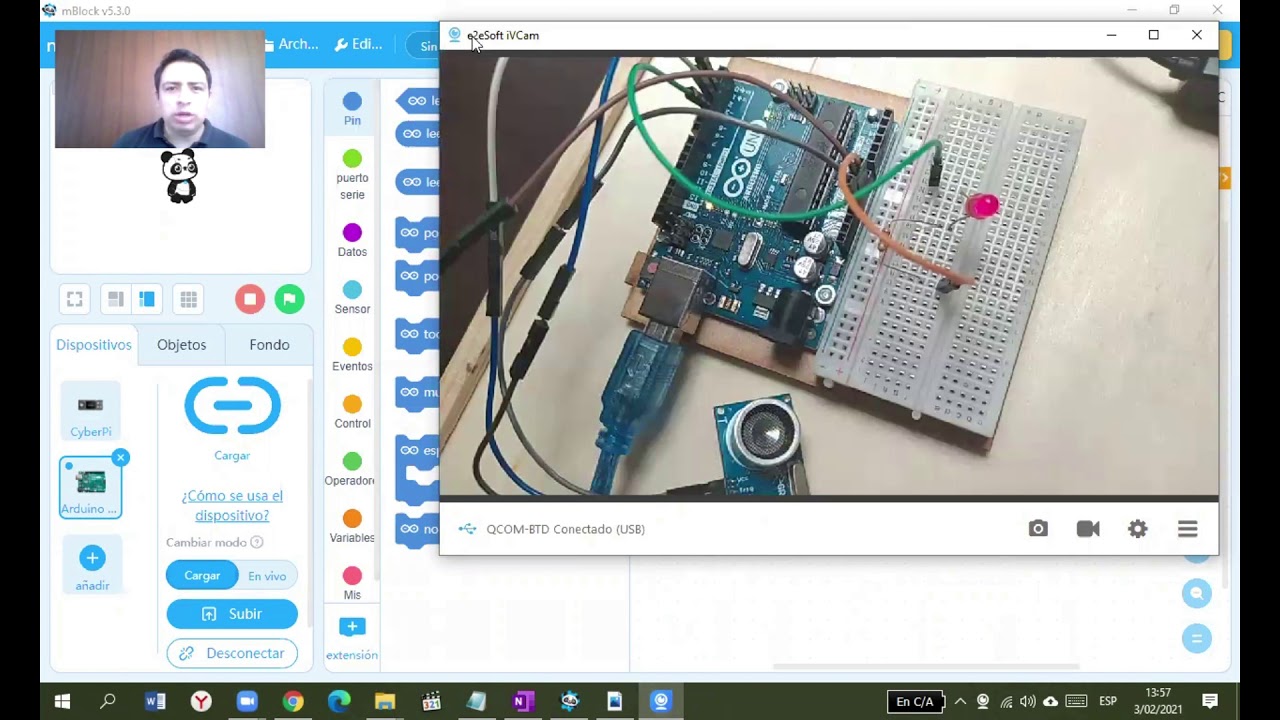Click the green flag run button
This screenshot has width=1280, height=720.
point(289,299)
